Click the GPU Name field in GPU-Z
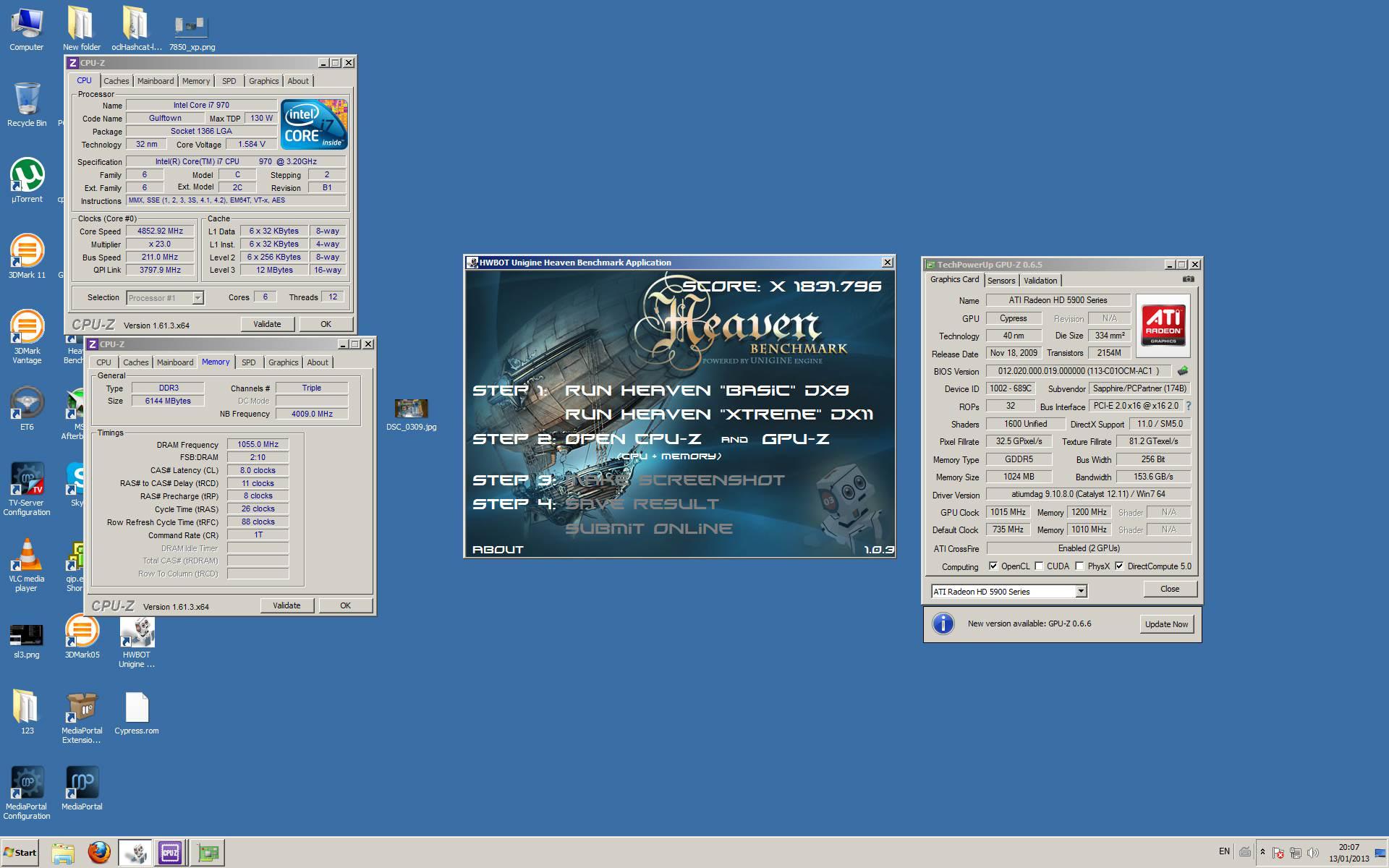 [1058, 300]
